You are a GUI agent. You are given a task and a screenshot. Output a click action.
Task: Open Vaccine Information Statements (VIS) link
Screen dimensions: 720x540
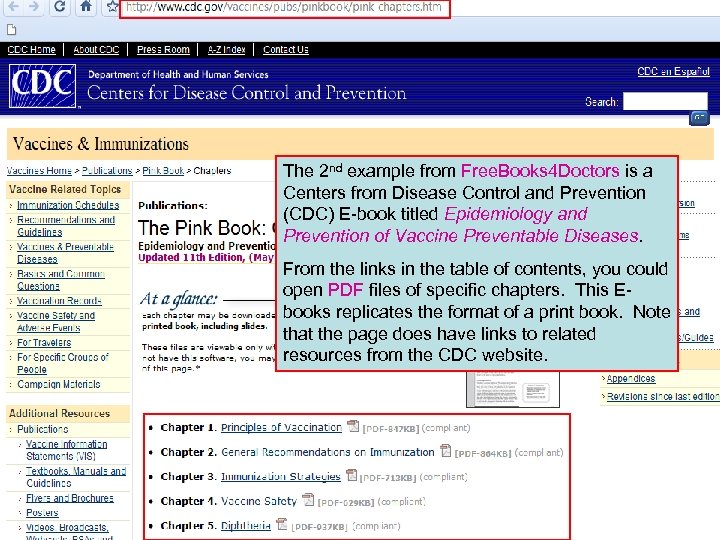[66, 450]
